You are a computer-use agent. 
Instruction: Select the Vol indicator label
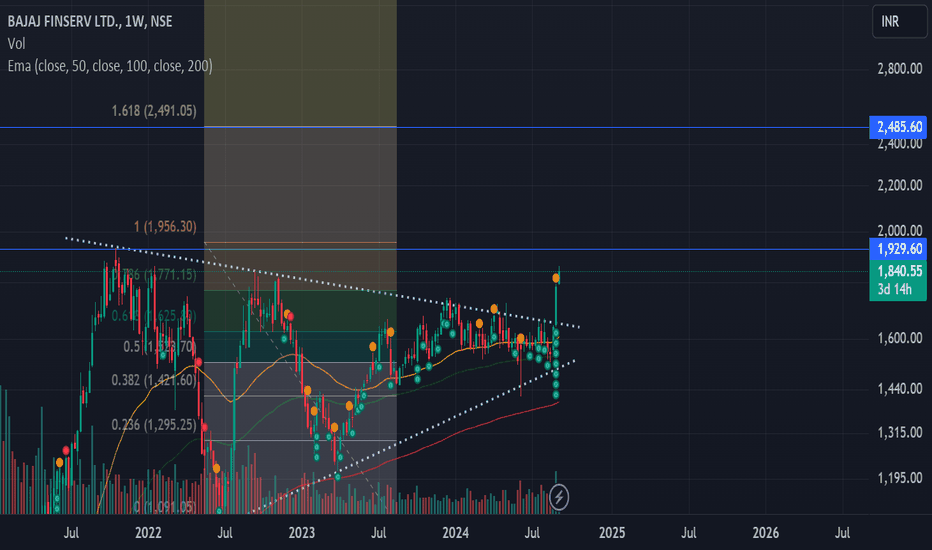[17, 43]
